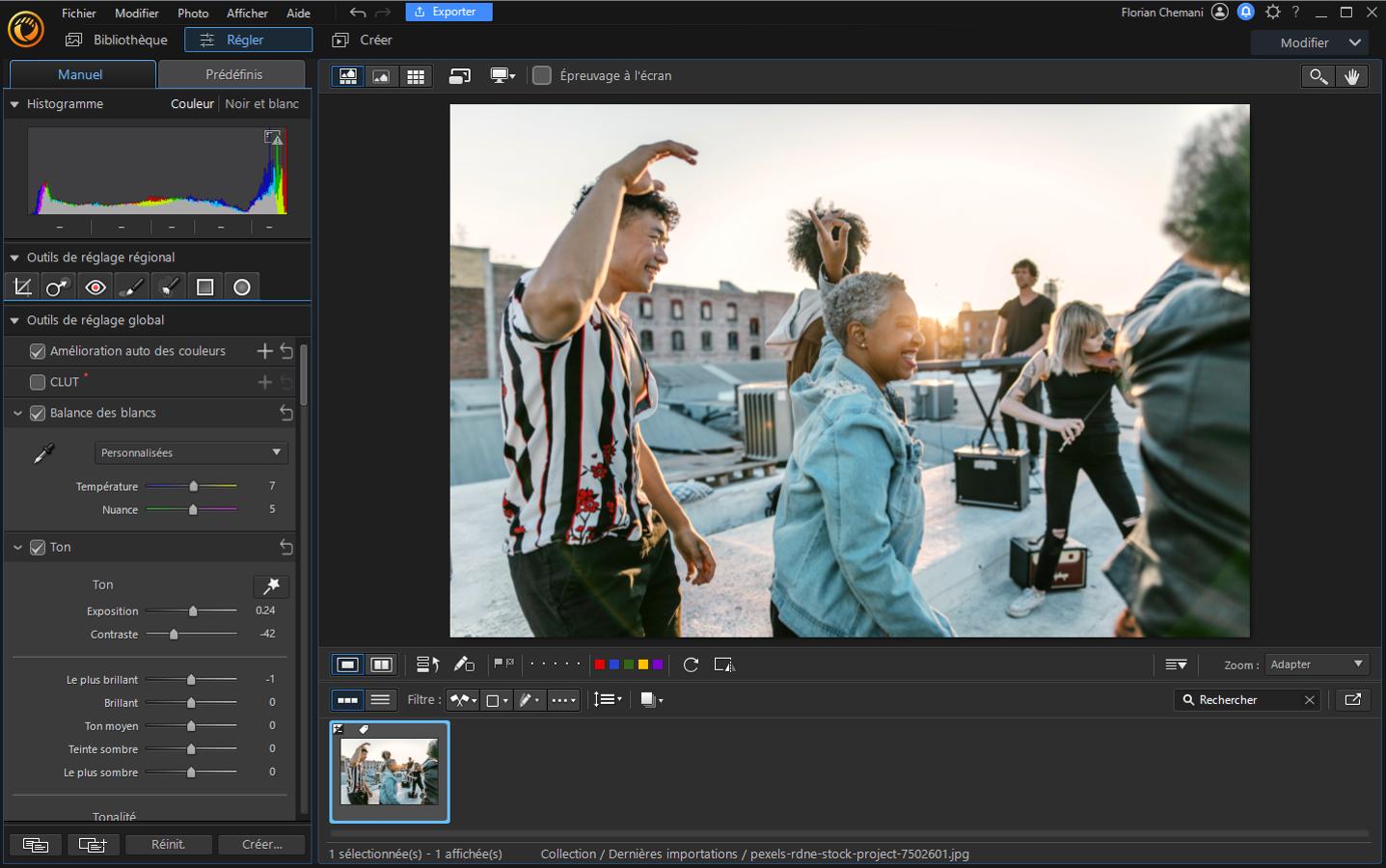Switch to the Prédéfinis tab
This screenshot has height=868, width=1386.
[x=233, y=74]
